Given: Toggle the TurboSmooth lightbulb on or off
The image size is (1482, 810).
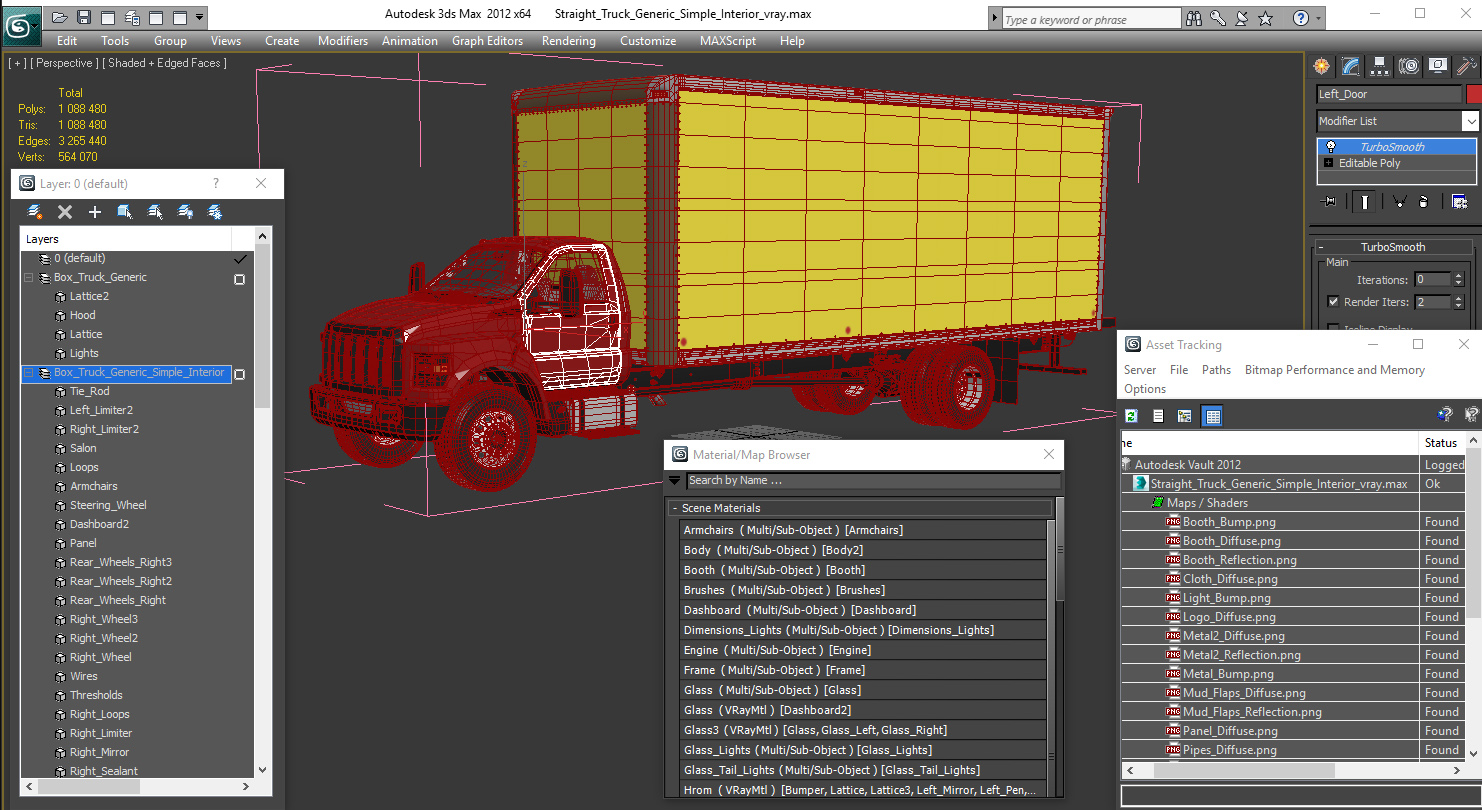Looking at the screenshot, I should pos(1331,147).
